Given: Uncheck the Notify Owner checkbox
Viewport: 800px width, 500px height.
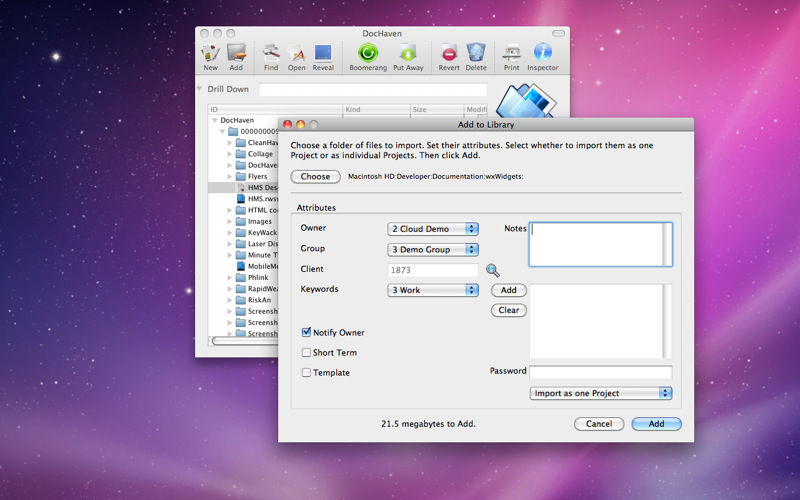Looking at the screenshot, I should pos(306,332).
